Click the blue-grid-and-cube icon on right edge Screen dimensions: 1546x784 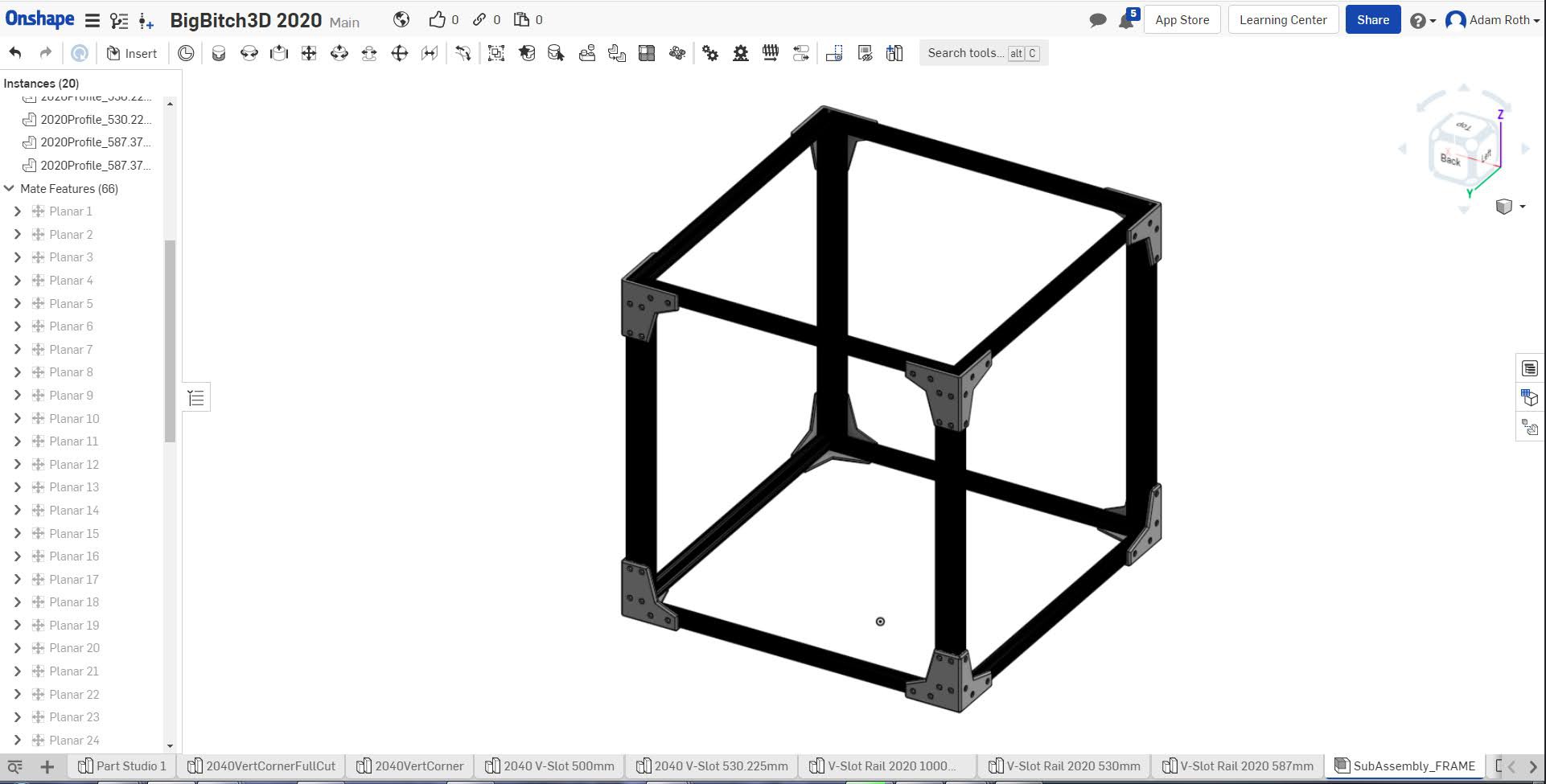[1529, 397]
